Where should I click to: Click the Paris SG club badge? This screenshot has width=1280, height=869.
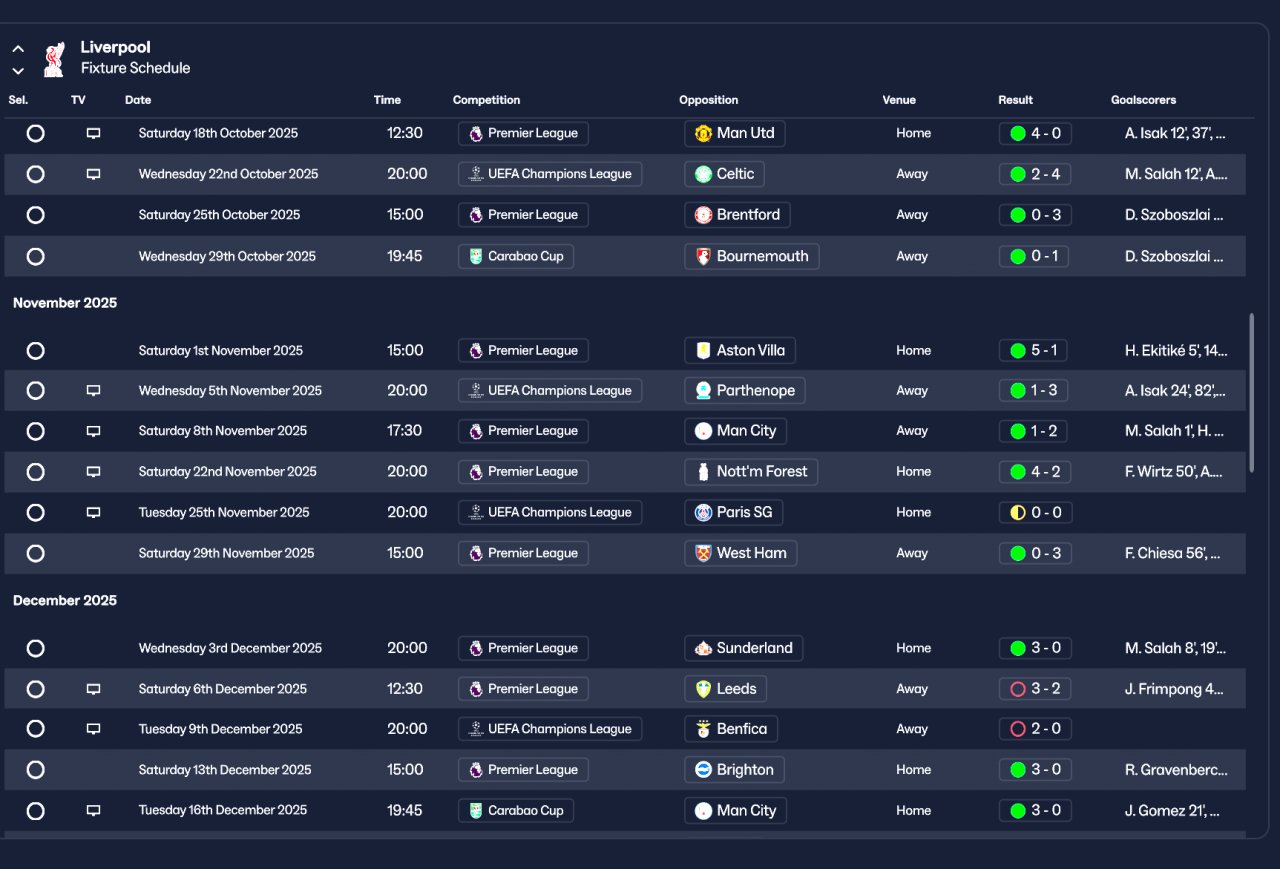tap(704, 512)
